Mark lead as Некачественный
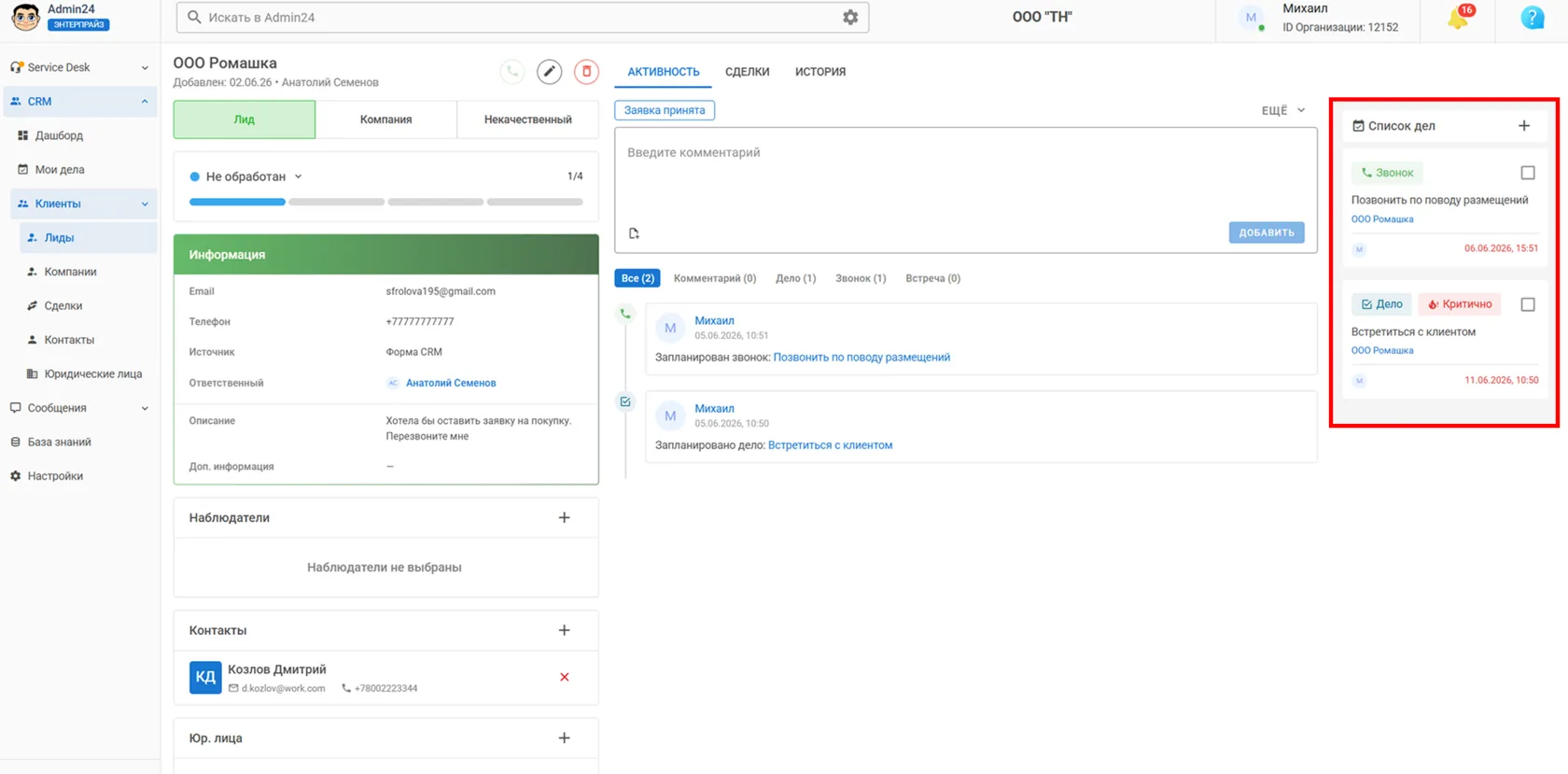Image resolution: width=1568 pixels, height=774 pixels. click(528, 120)
